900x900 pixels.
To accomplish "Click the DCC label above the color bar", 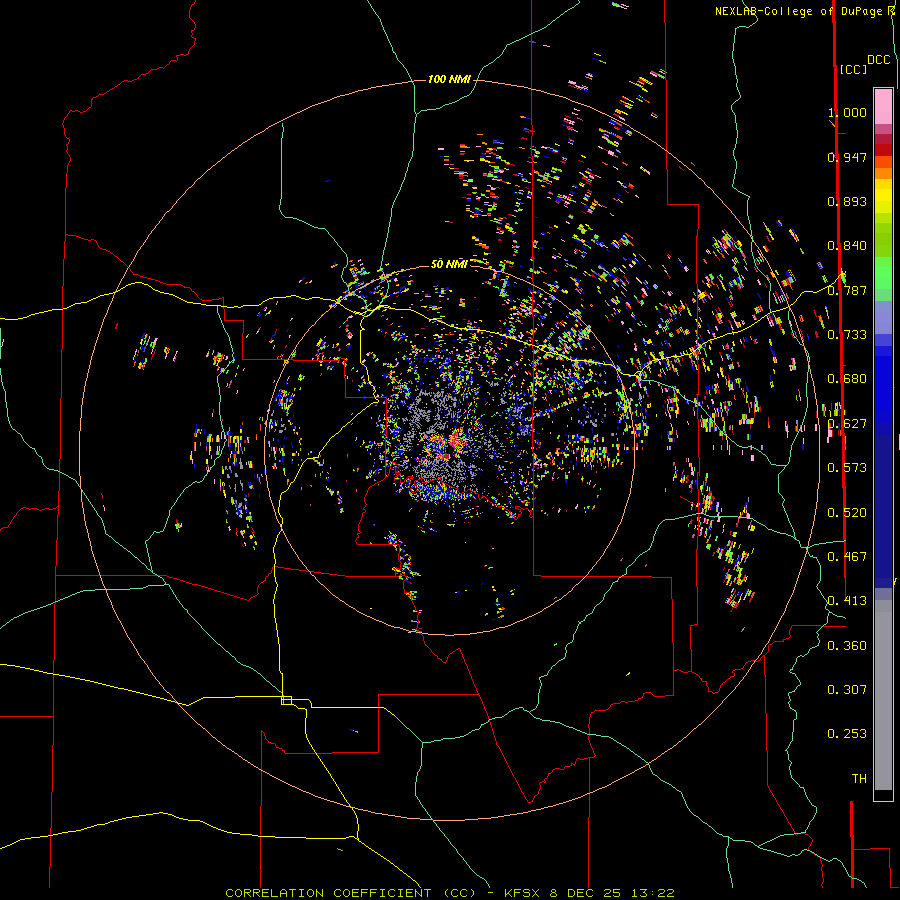I will [879, 60].
